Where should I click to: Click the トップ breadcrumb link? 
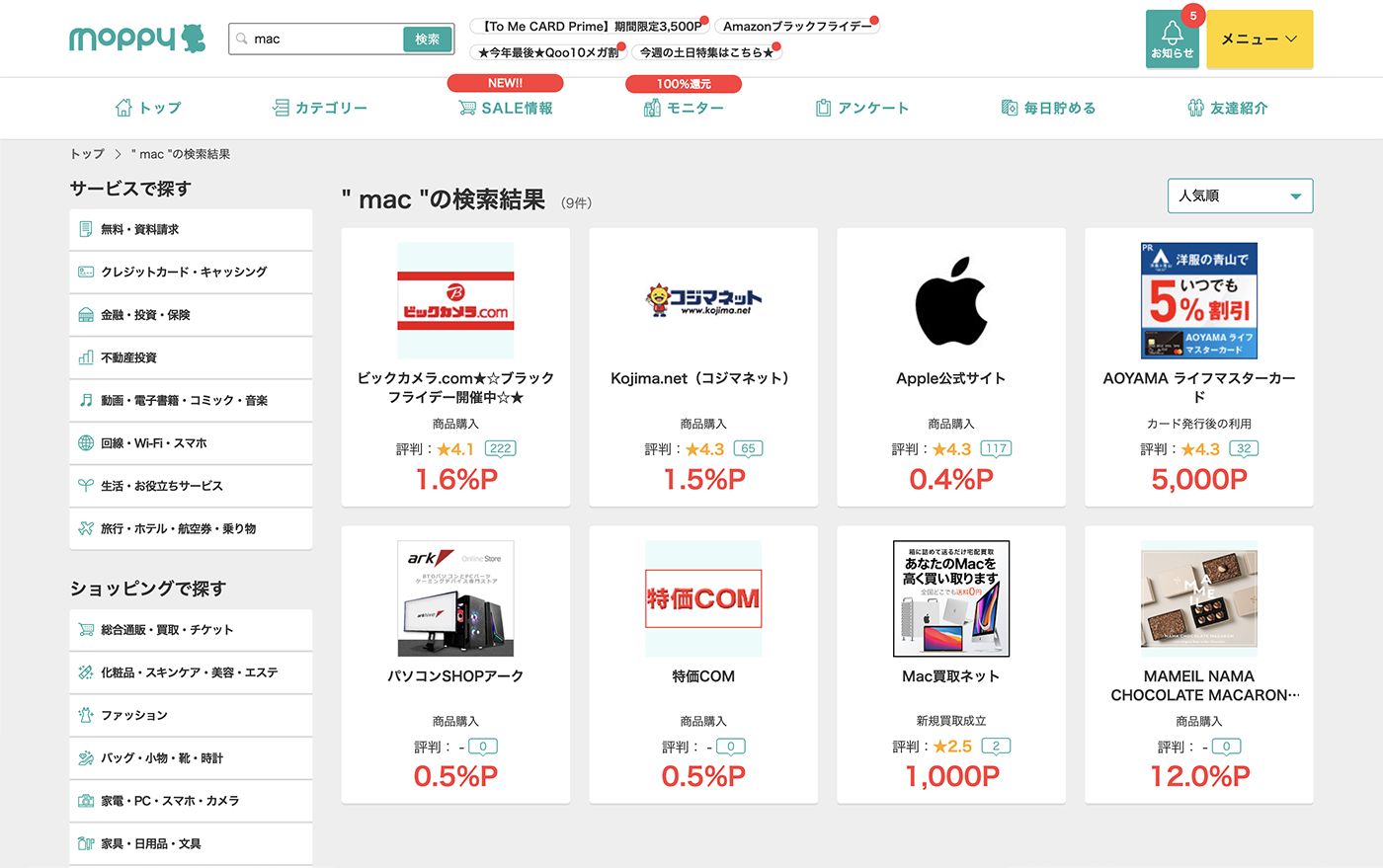pyautogui.click(x=87, y=154)
